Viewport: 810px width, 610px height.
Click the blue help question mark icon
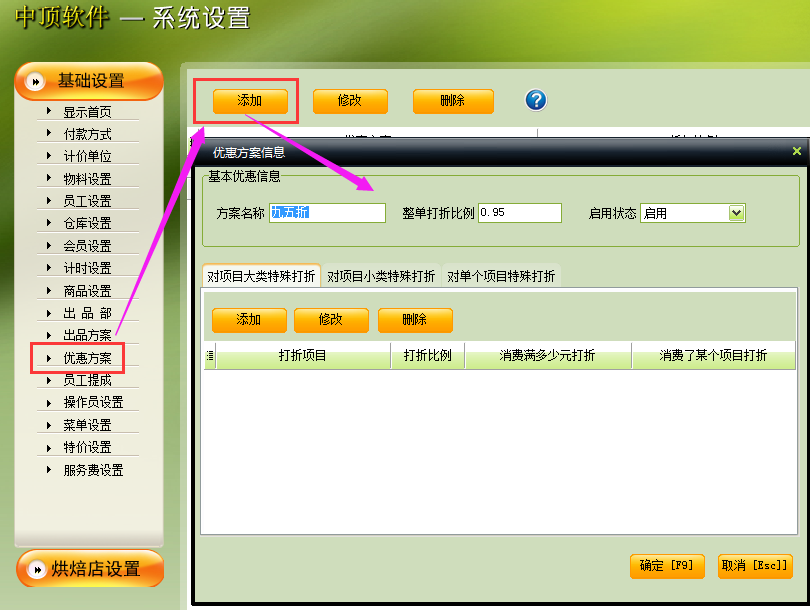[x=536, y=100]
